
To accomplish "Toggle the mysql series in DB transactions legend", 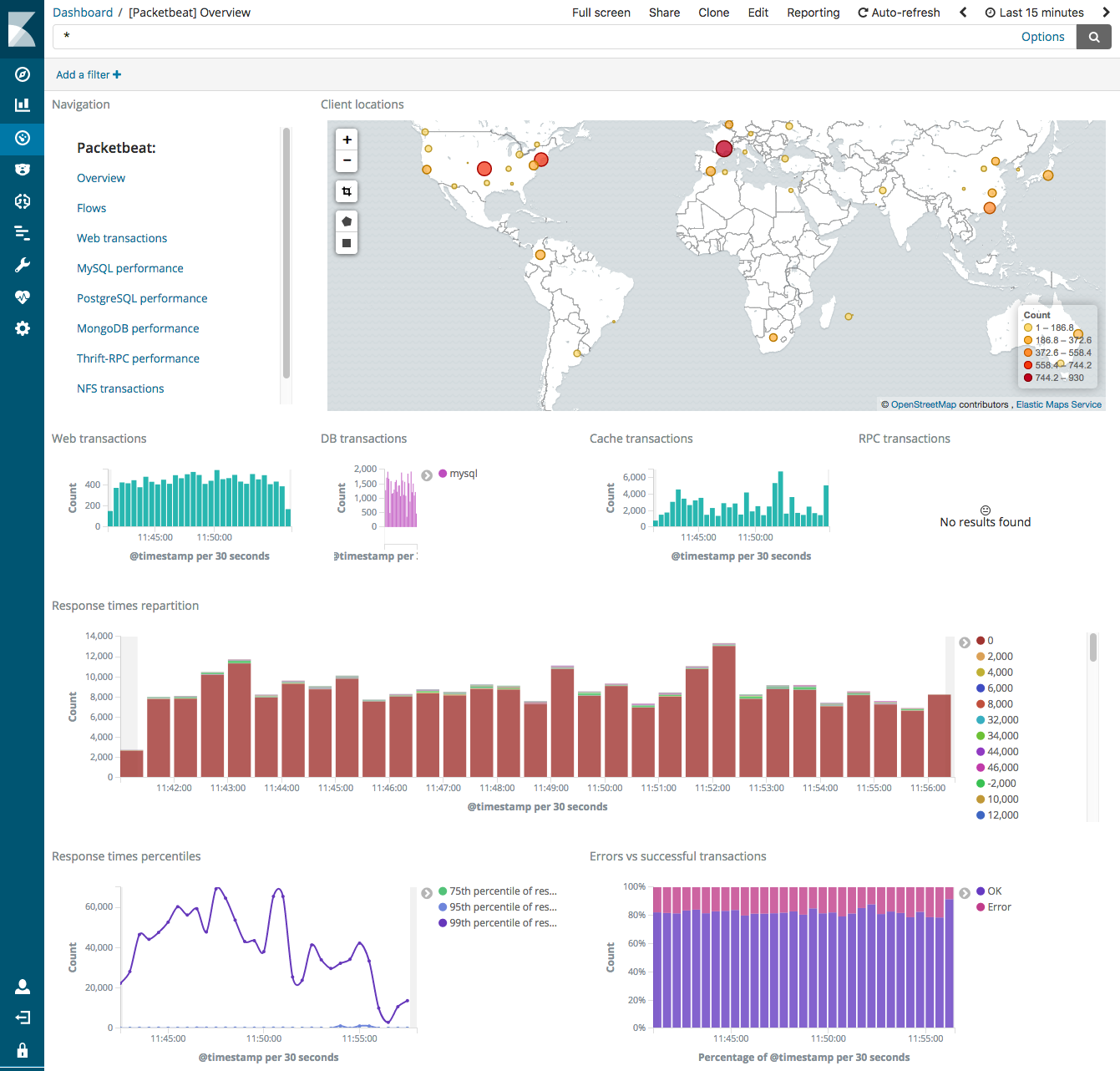I will click(459, 474).
